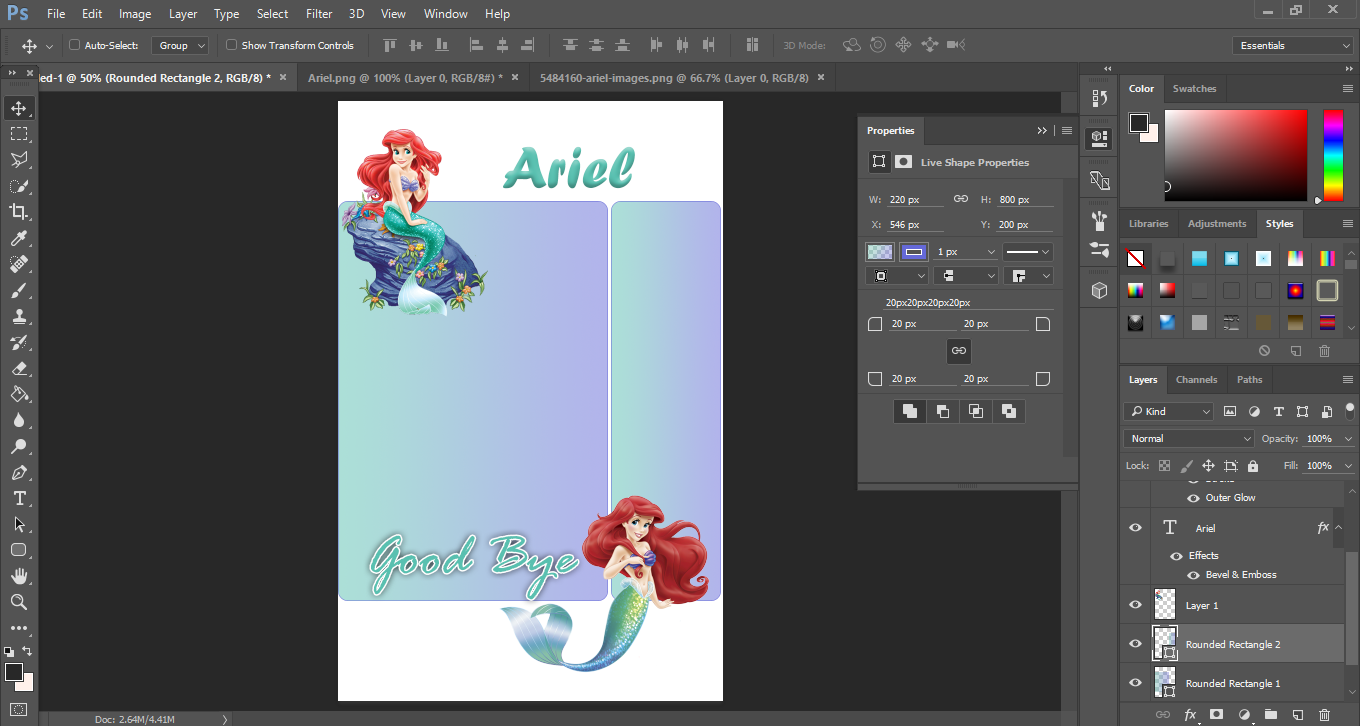The height and width of the screenshot is (726, 1360).
Task: Open the Layer menu
Action: tap(183, 14)
